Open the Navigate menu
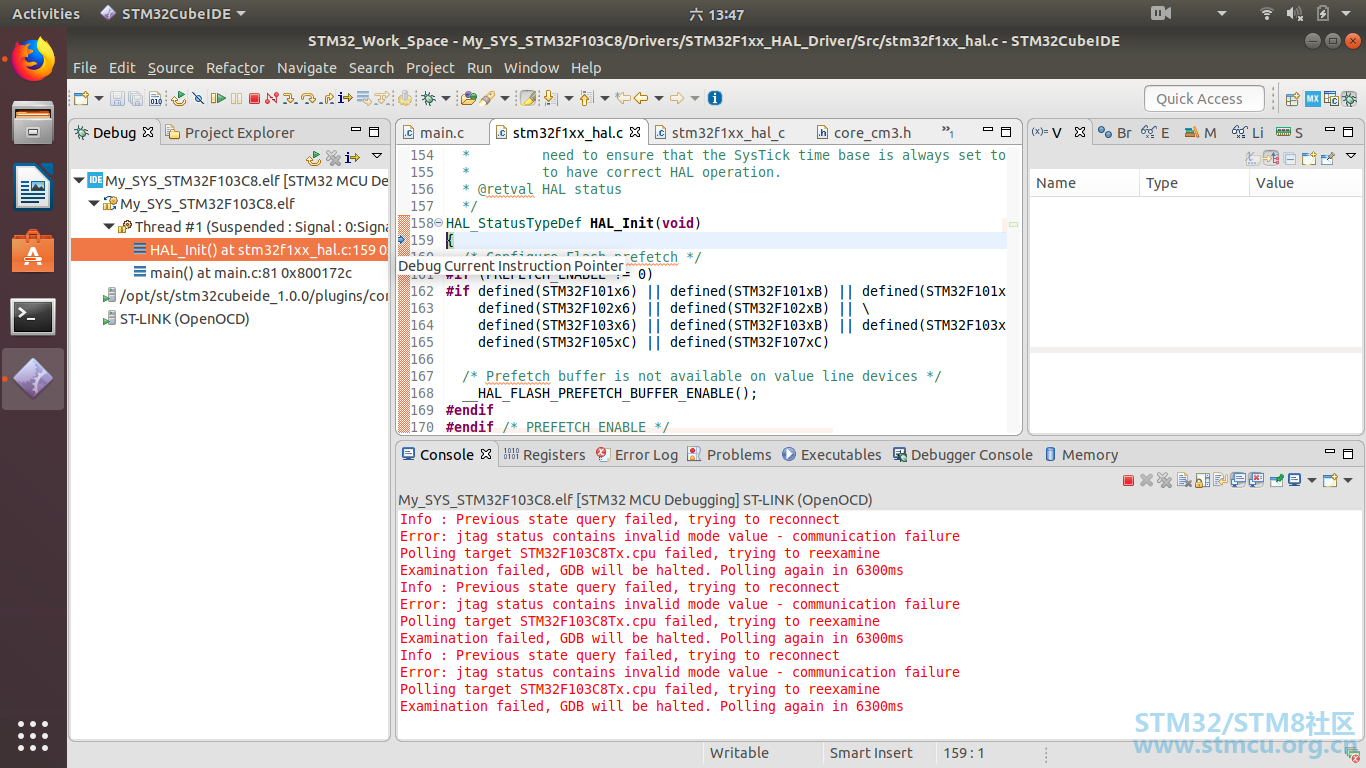Image resolution: width=1366 pixels, height=768 pixels. pos(307,68)
